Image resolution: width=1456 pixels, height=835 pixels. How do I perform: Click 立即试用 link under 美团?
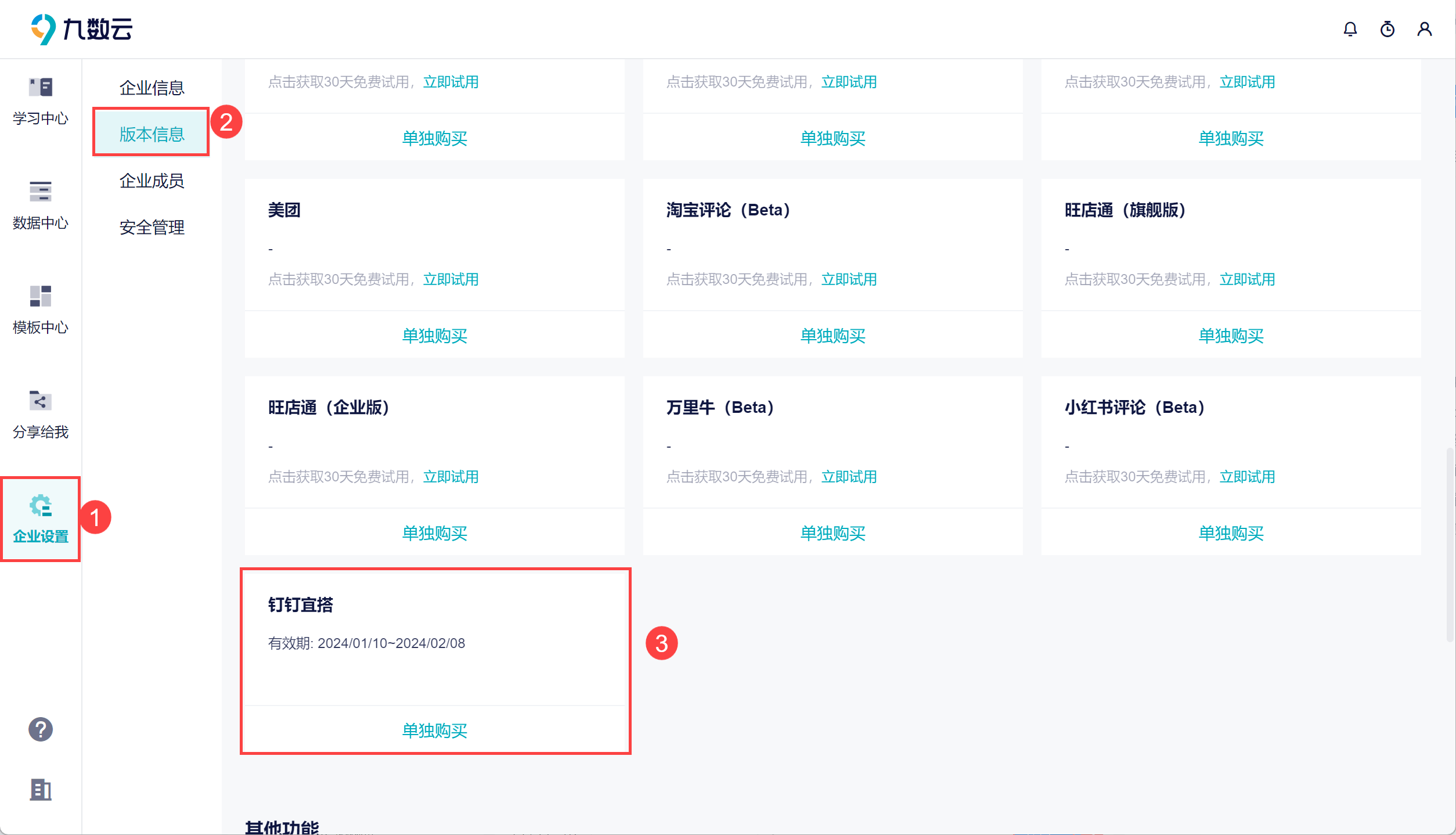pyautogui.click(x=451, y=279)
